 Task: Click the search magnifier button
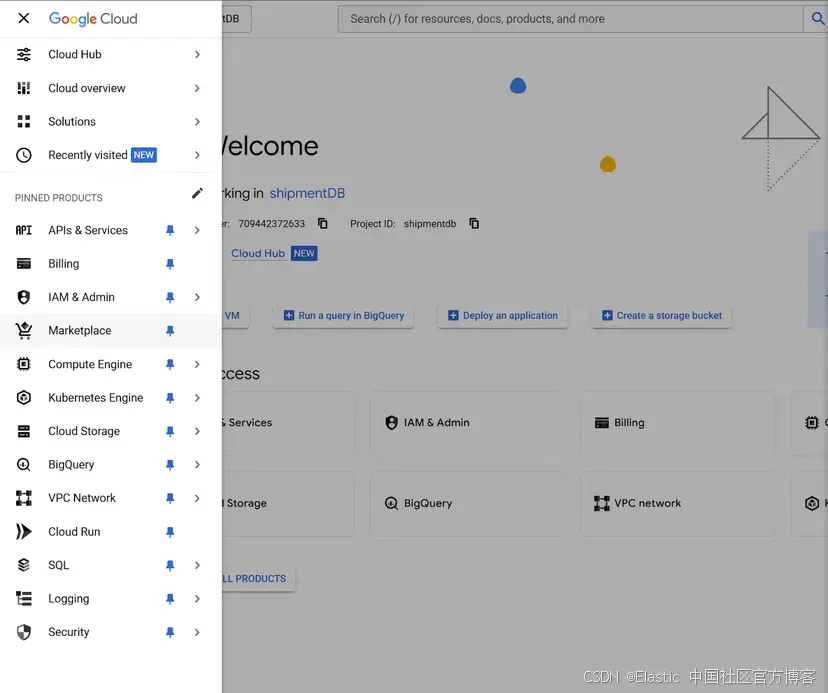(817, 19)
